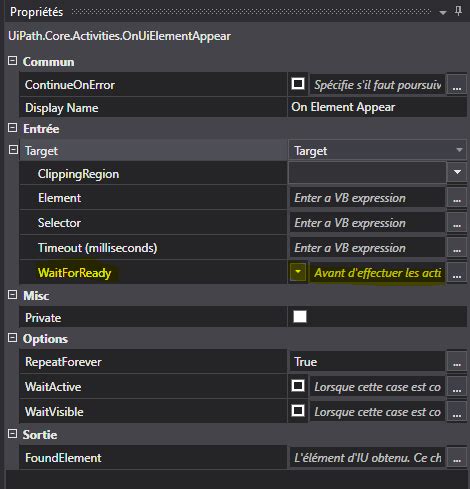Viewport: 470px width, 489px height.
Task: Select the WaitActive property label
Action: click(53, 387)
